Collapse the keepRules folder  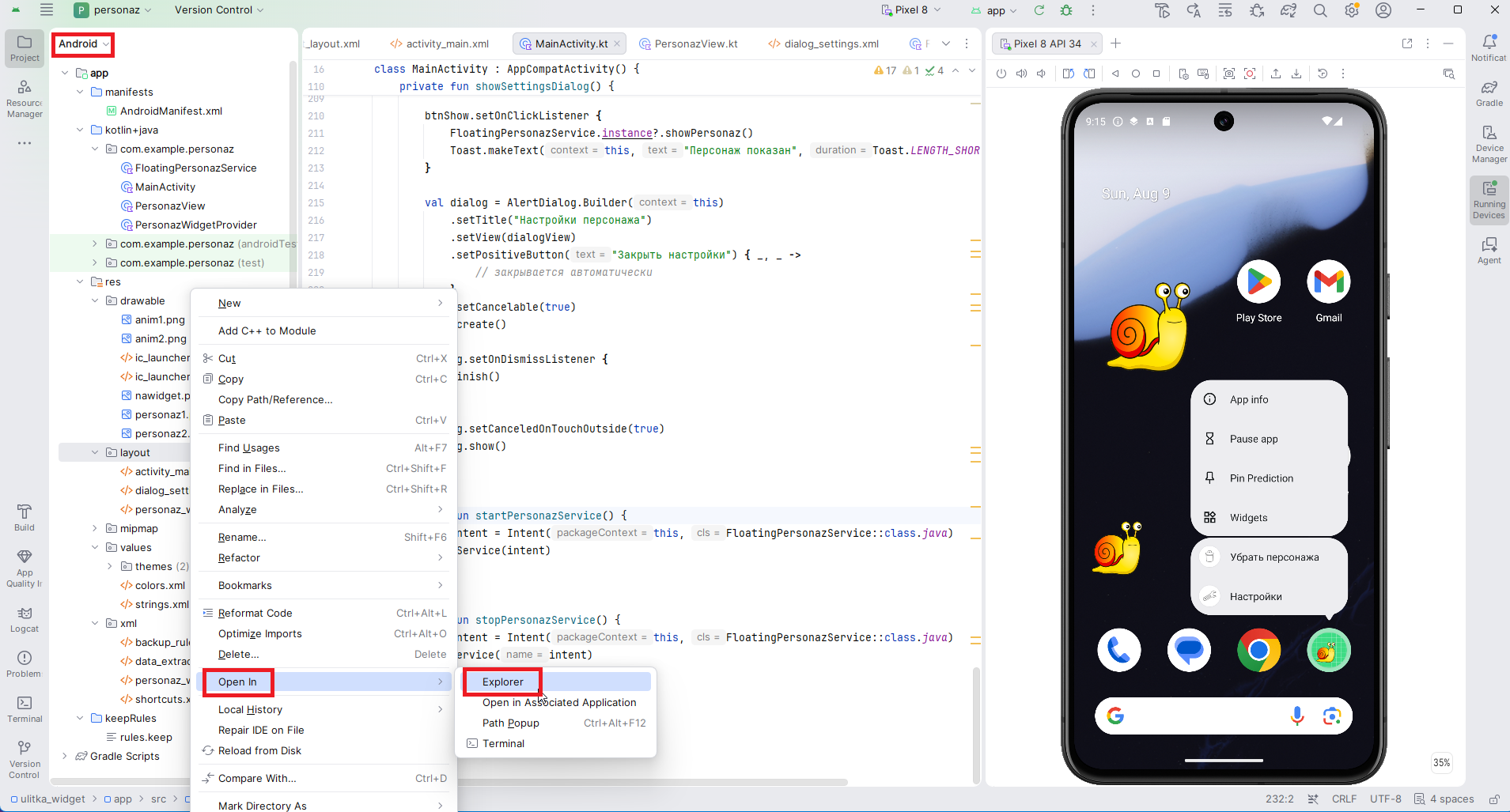(80, 719)
